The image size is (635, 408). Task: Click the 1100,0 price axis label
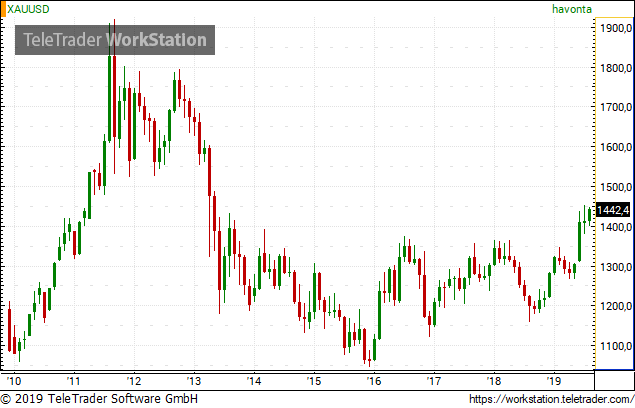[615, 346]
